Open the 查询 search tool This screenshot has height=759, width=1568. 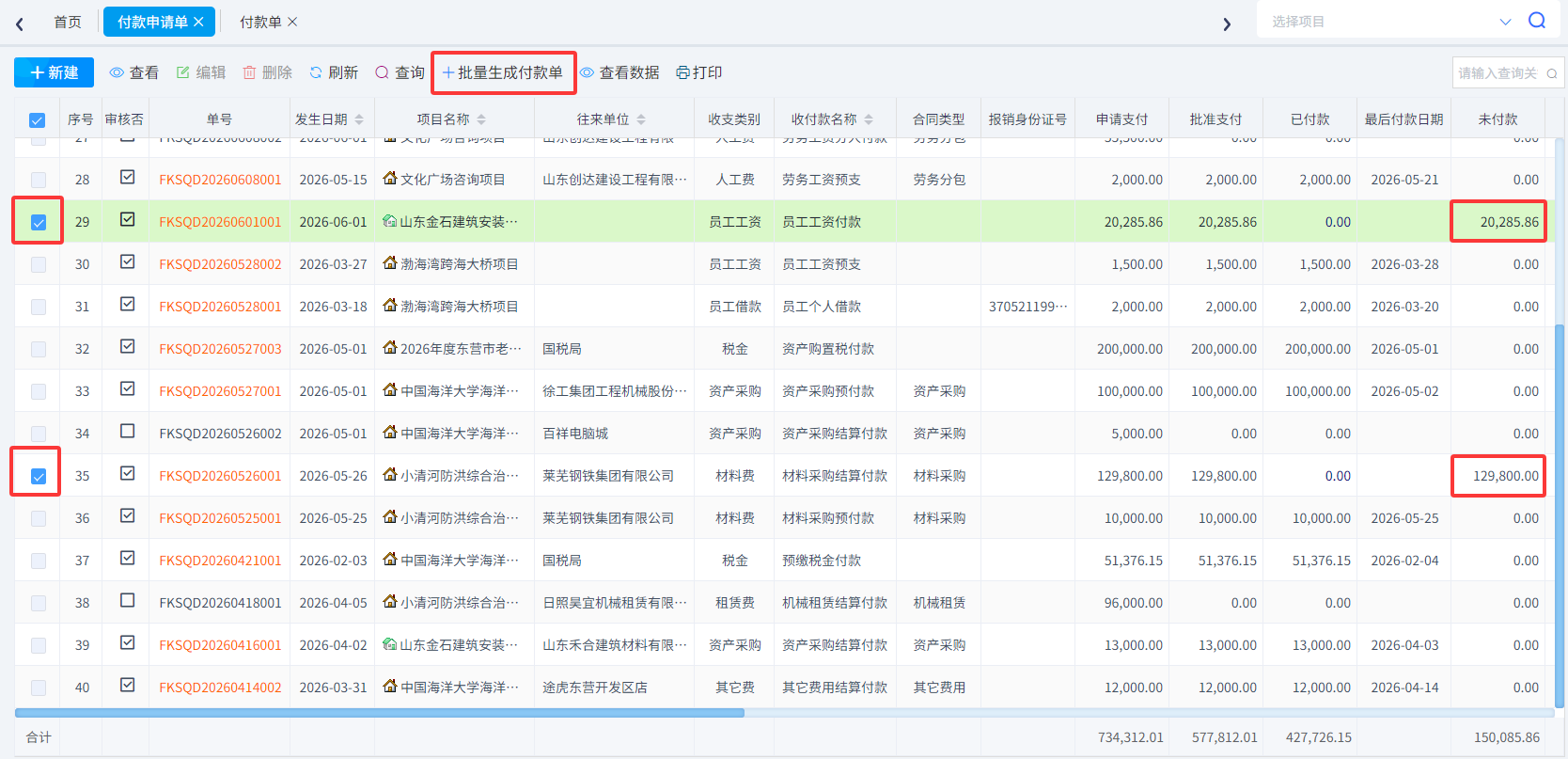point(400,72)
